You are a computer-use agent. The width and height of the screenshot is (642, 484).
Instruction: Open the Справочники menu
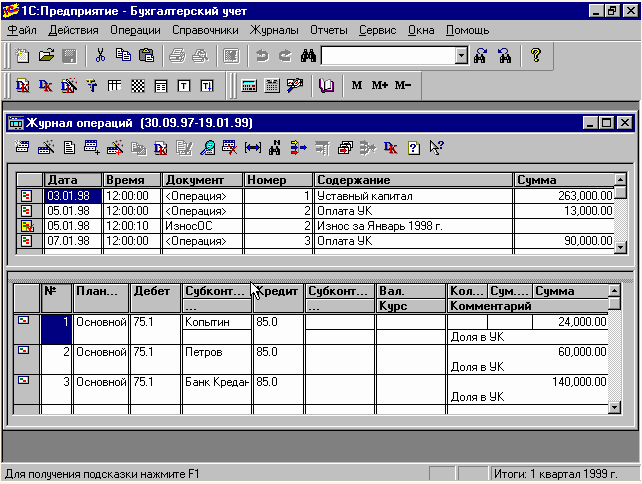coord(205,30)
